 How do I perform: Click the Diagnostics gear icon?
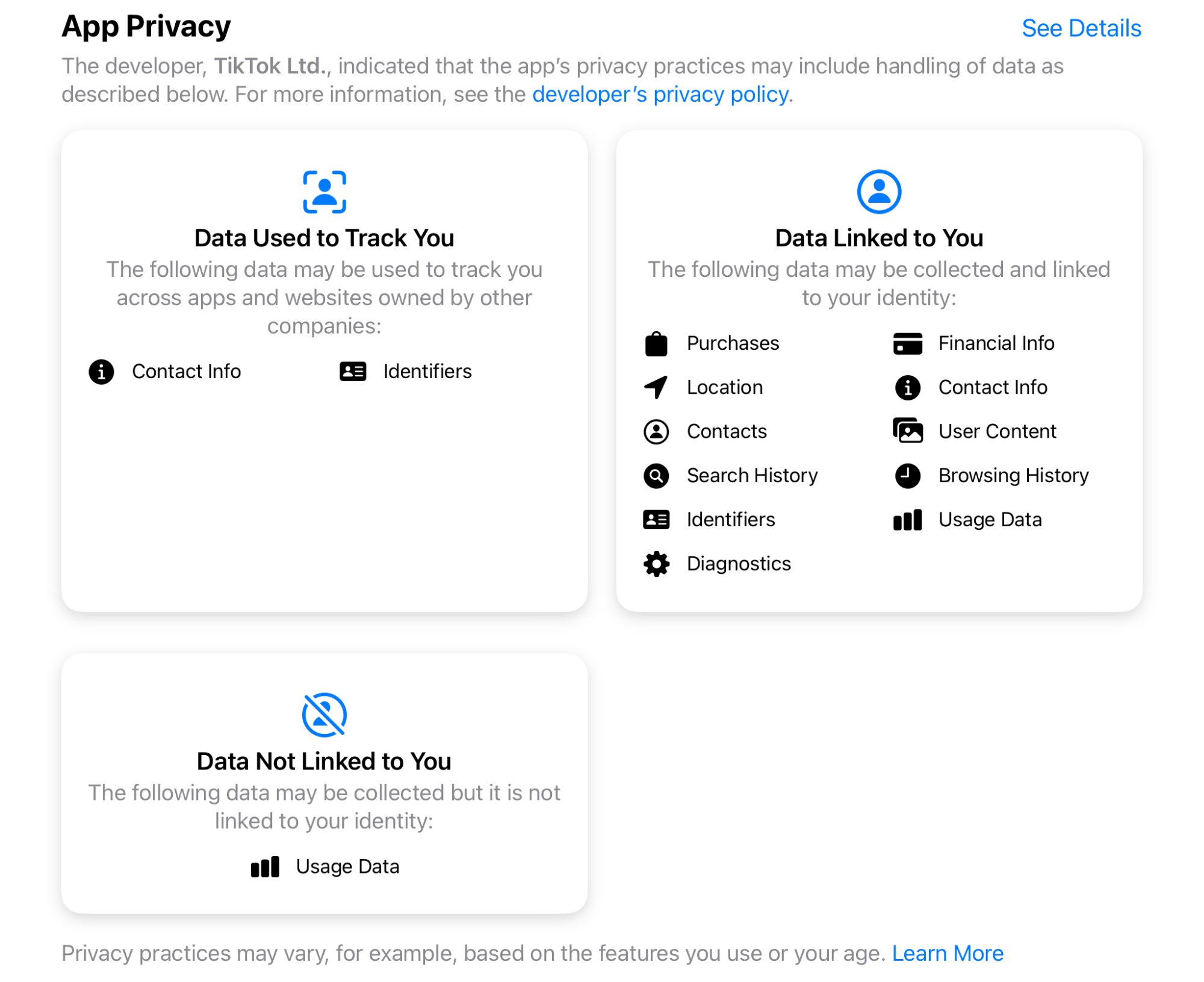656,564
